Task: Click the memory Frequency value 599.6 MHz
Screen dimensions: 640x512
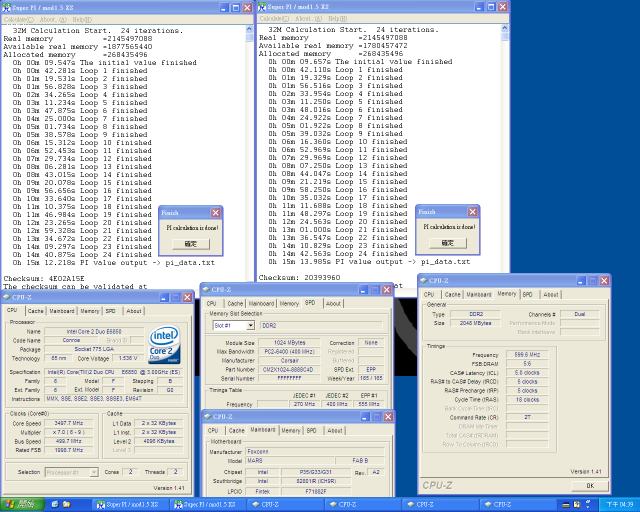Action: click(527, 355)
